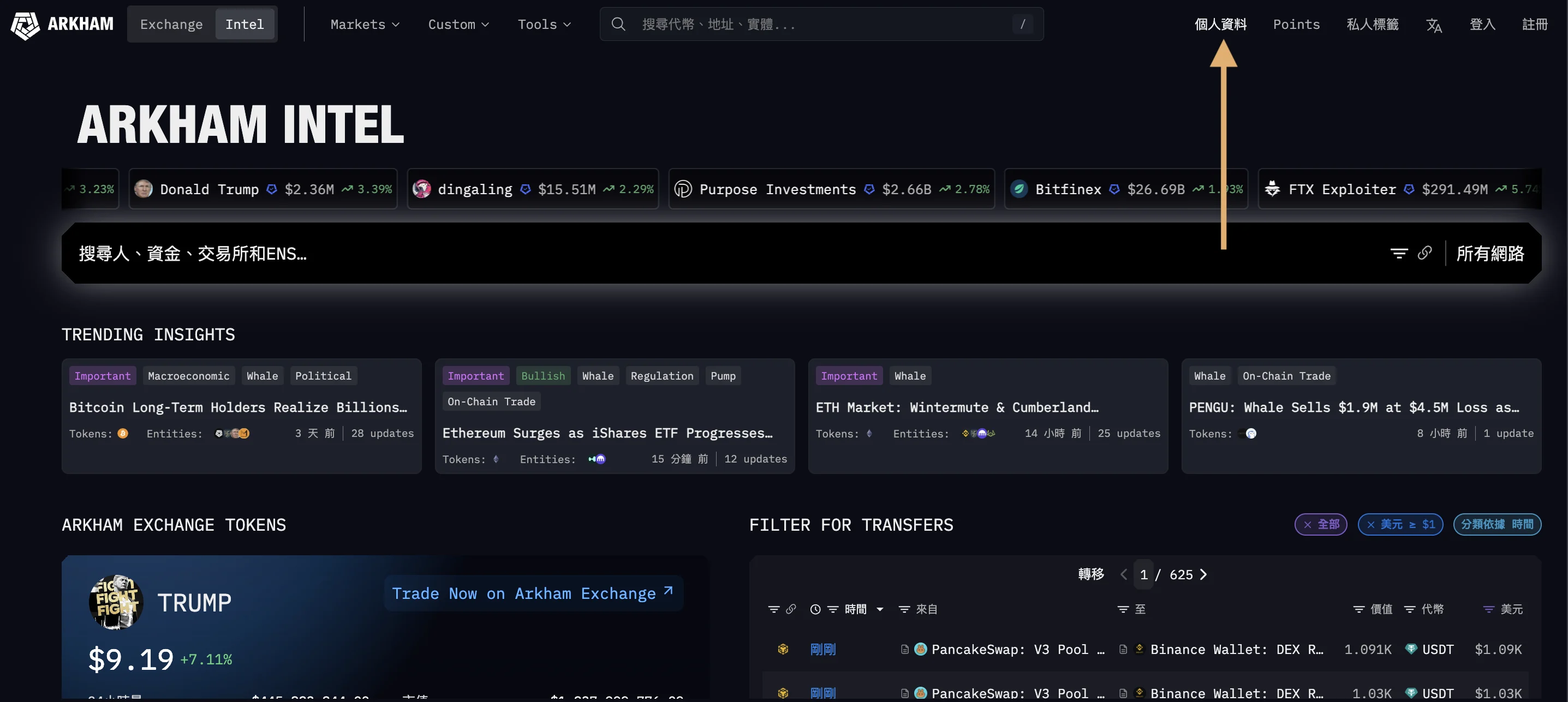
Task: Click 註冊 to sign up
Action: coord(1535,25)
